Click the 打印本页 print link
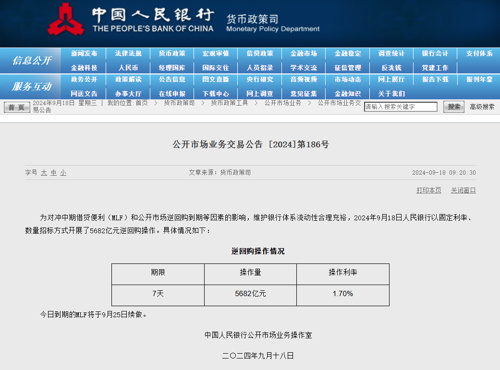Viewport: 500px width, 370px height. tap(429, 190)
